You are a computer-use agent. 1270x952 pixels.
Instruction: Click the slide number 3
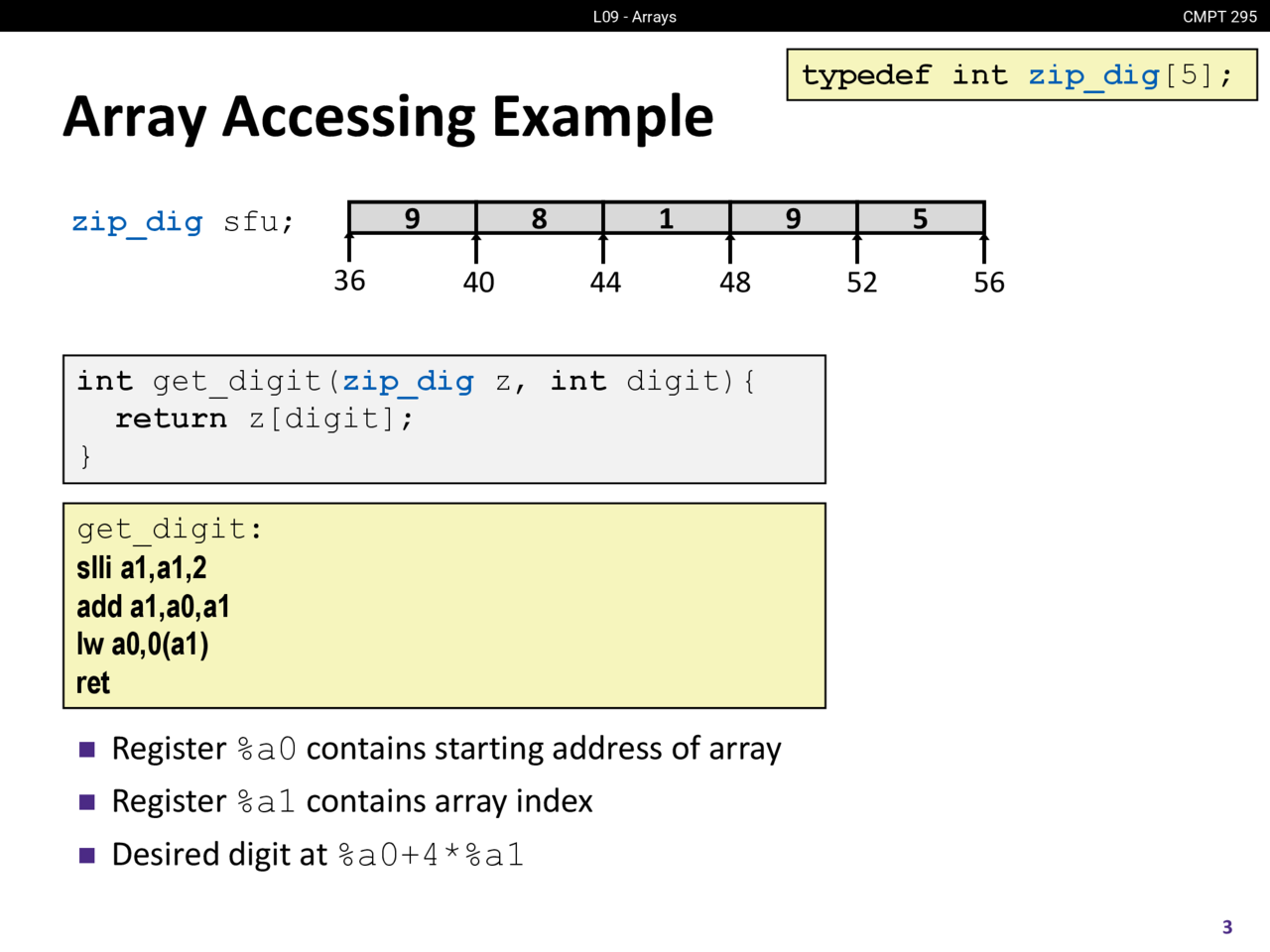[1227, 927]
